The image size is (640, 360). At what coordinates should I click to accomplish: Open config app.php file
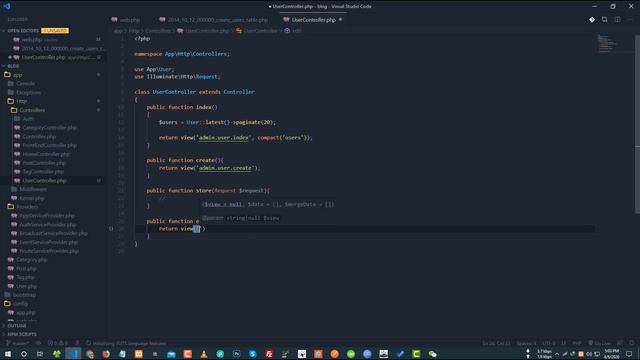click(22, 313)
